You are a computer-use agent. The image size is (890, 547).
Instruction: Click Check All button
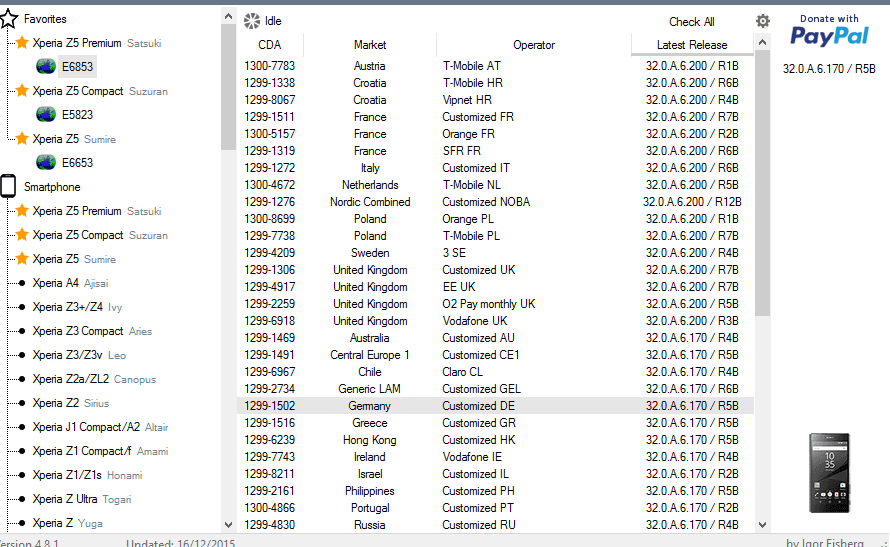[691, 22]
